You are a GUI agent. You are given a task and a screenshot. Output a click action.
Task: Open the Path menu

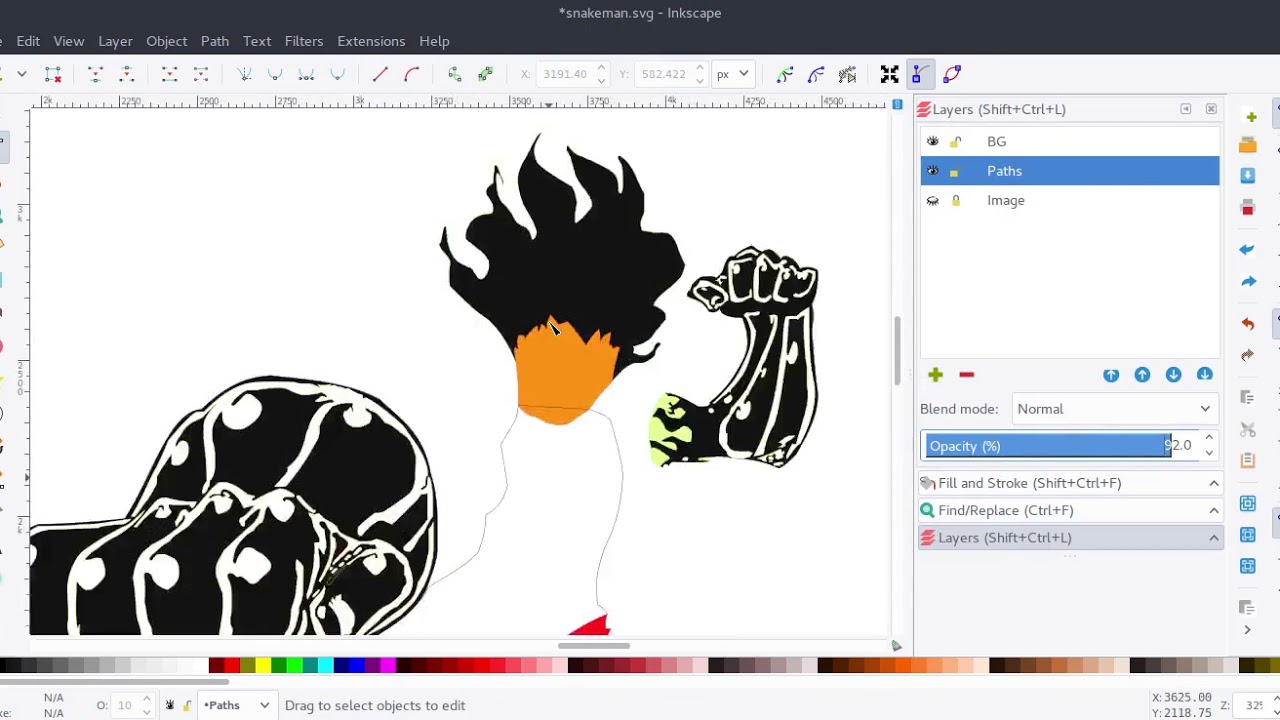[215, 41]
